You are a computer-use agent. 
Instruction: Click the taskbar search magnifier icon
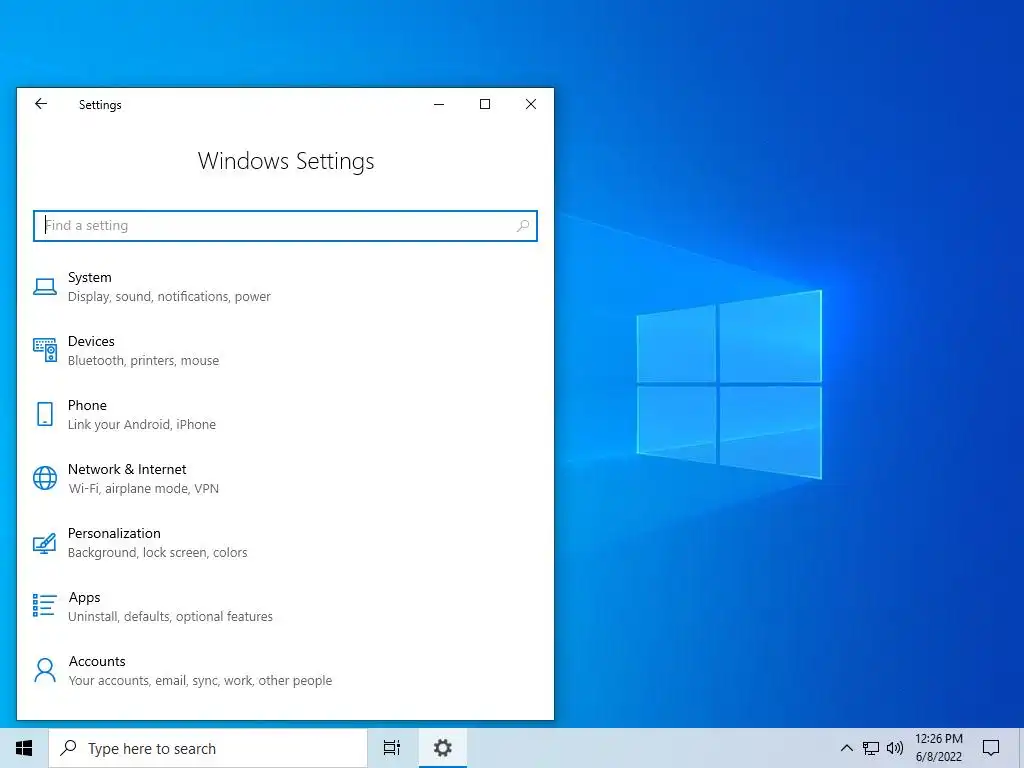tap(68, 748)
